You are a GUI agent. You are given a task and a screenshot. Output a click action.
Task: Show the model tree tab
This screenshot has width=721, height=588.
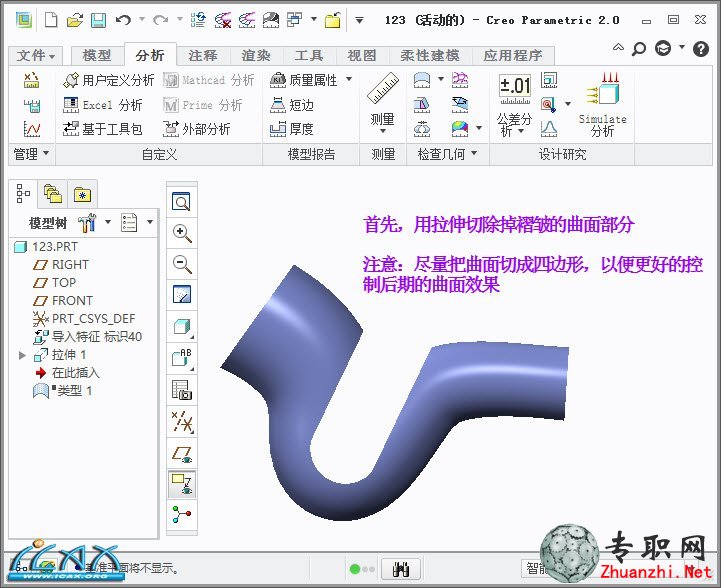tap(23, 194)
